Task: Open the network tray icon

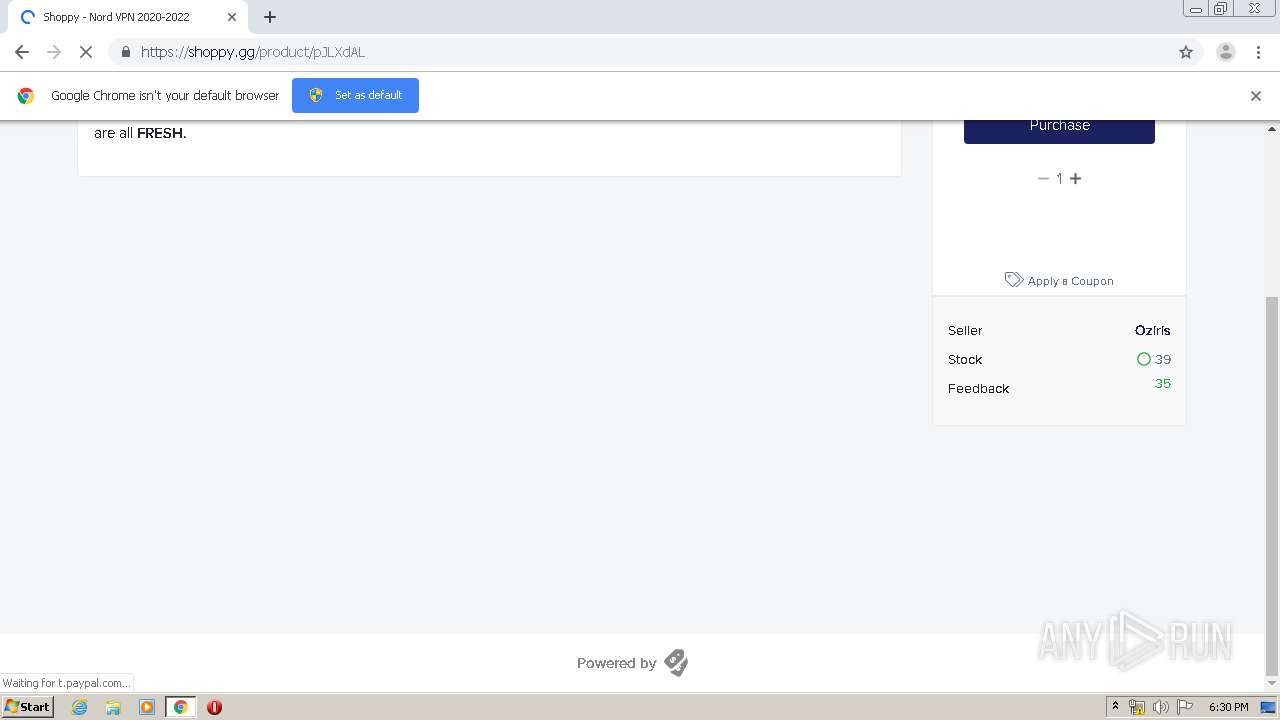Action: point(1137,707)
